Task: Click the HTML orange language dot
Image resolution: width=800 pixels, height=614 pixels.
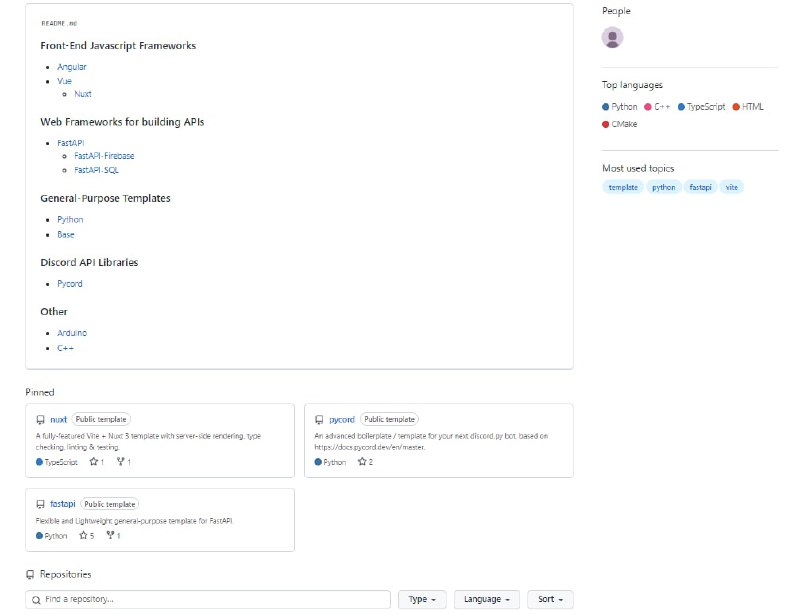Action: click(736, 107)
